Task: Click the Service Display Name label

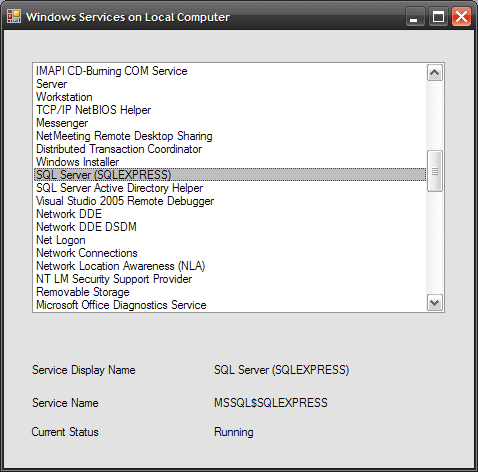Action: 84,370
